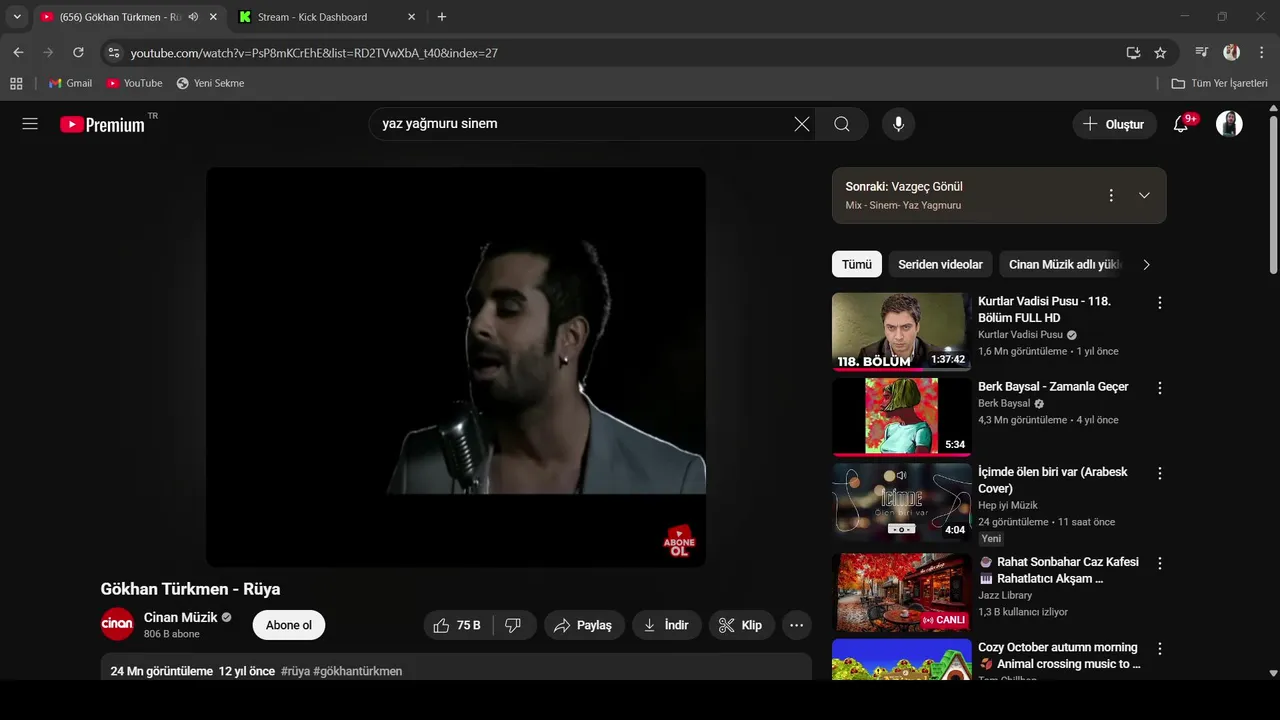Open Chrome media controls icon
Image resolution: width=1280 pixels, height=720 pixels.
coord(1202,52)
